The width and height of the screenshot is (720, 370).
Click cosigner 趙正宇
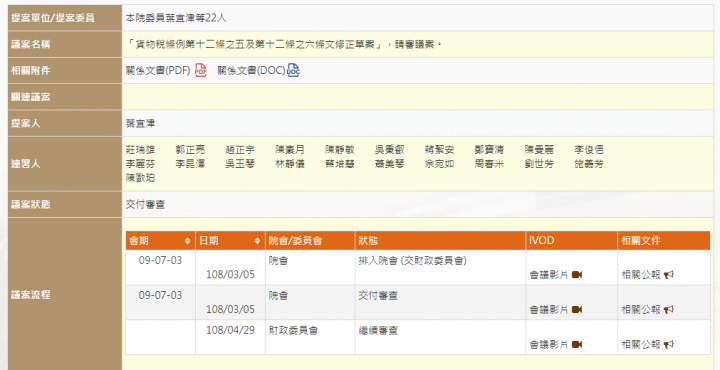click(240, 150)
